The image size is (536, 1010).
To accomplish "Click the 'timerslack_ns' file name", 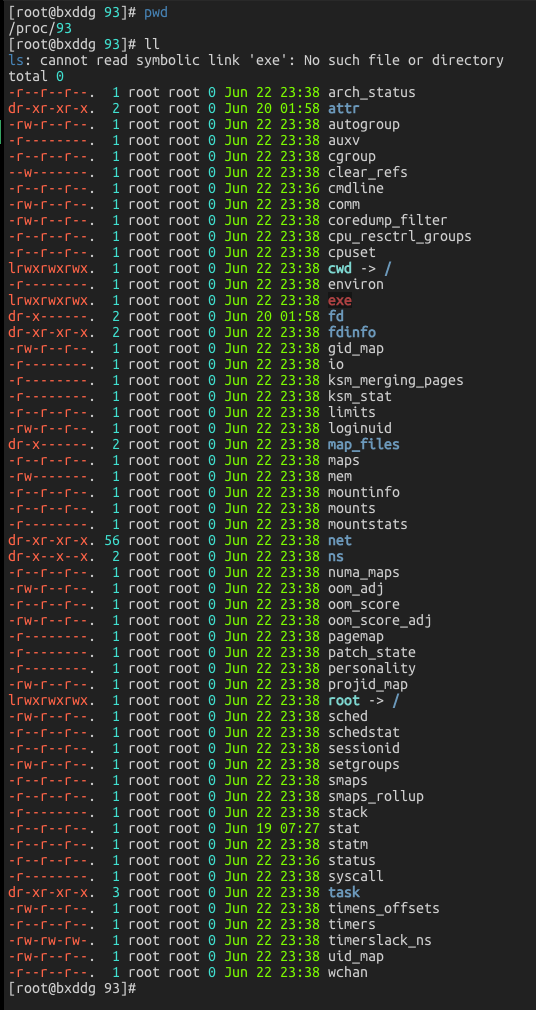I will [x=379, y=940].
